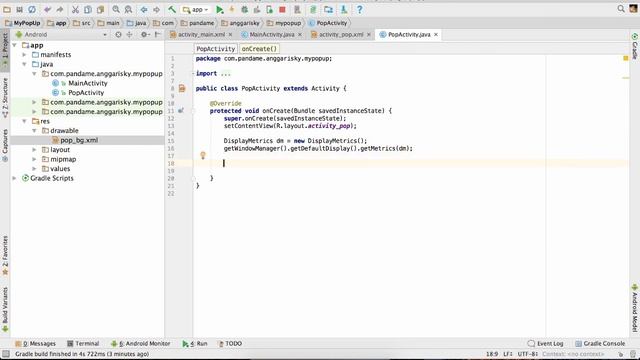Select PopActivity in project tree
This screenshot has height=360, width=640.
[86, 93]
